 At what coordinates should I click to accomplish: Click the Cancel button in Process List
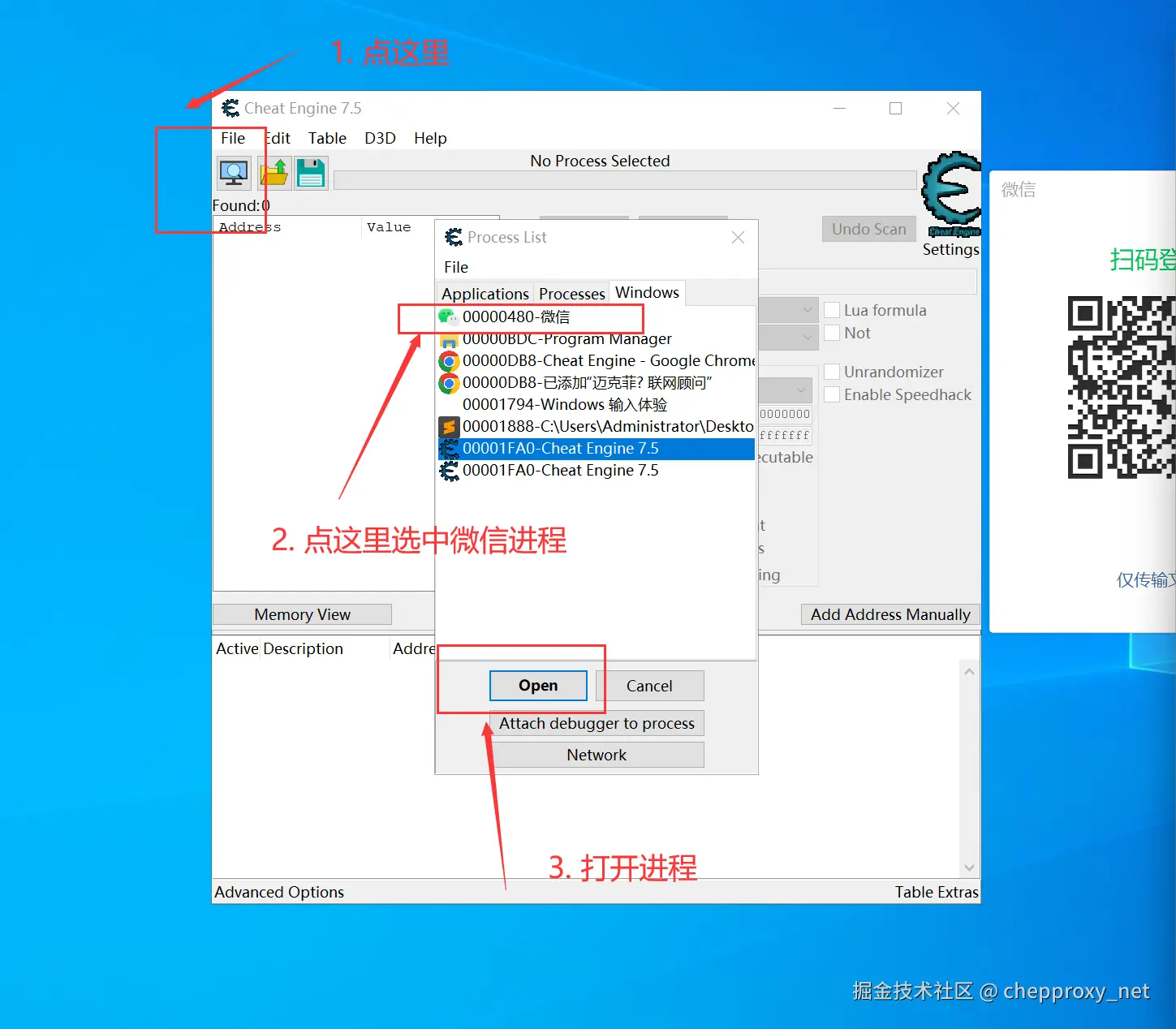(x=649, y=686)
